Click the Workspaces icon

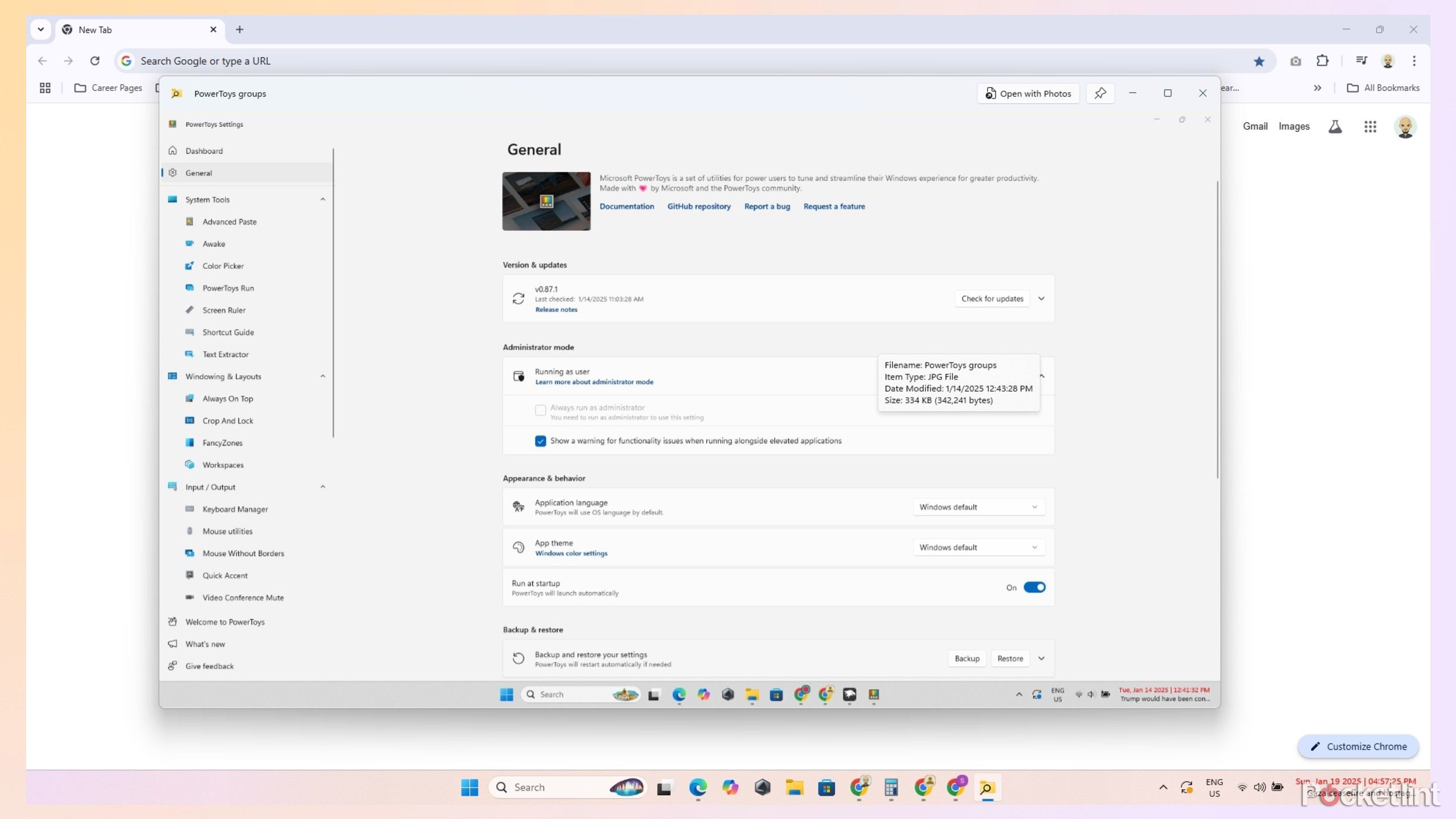click(189, 465)
